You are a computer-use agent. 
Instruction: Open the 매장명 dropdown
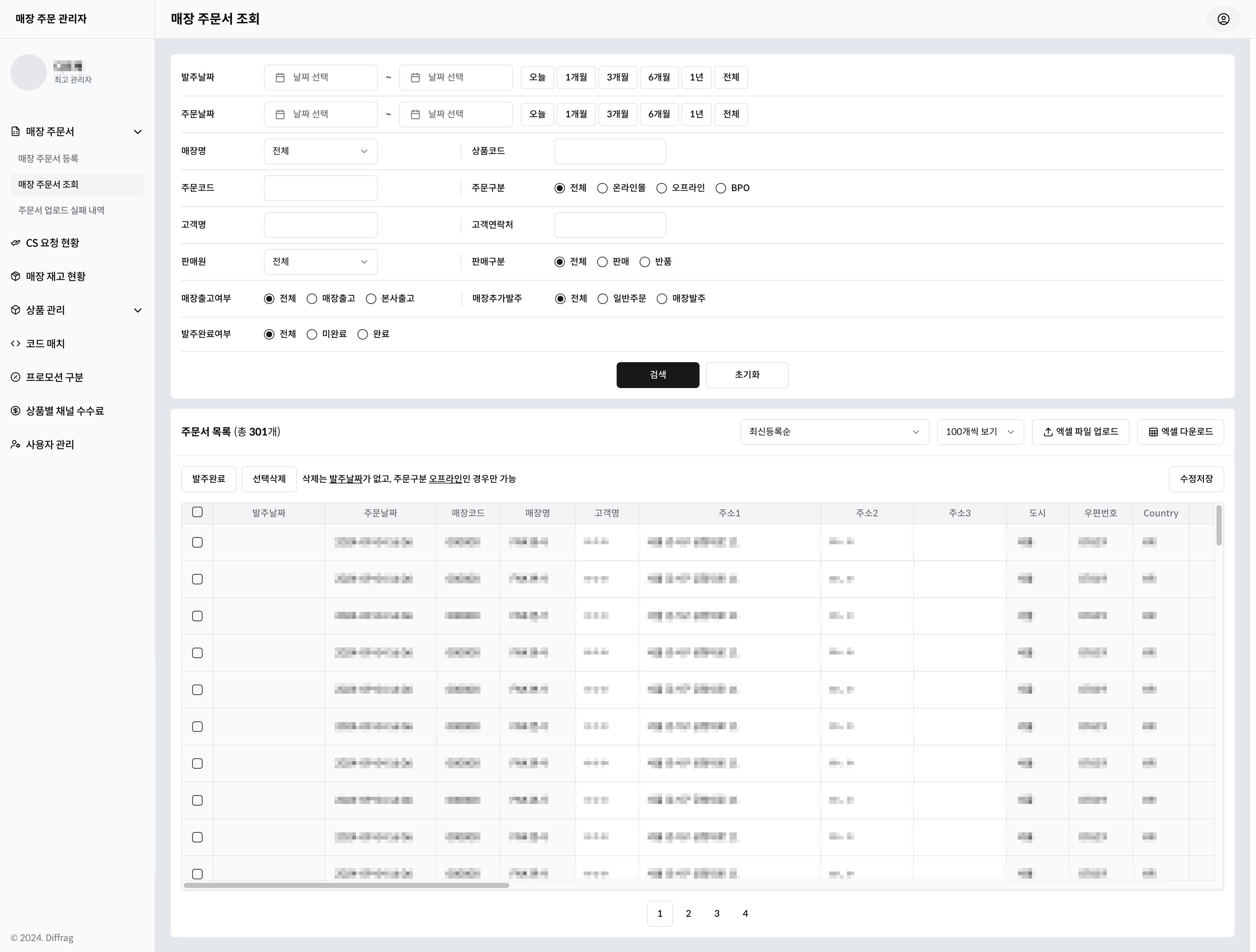320,152
